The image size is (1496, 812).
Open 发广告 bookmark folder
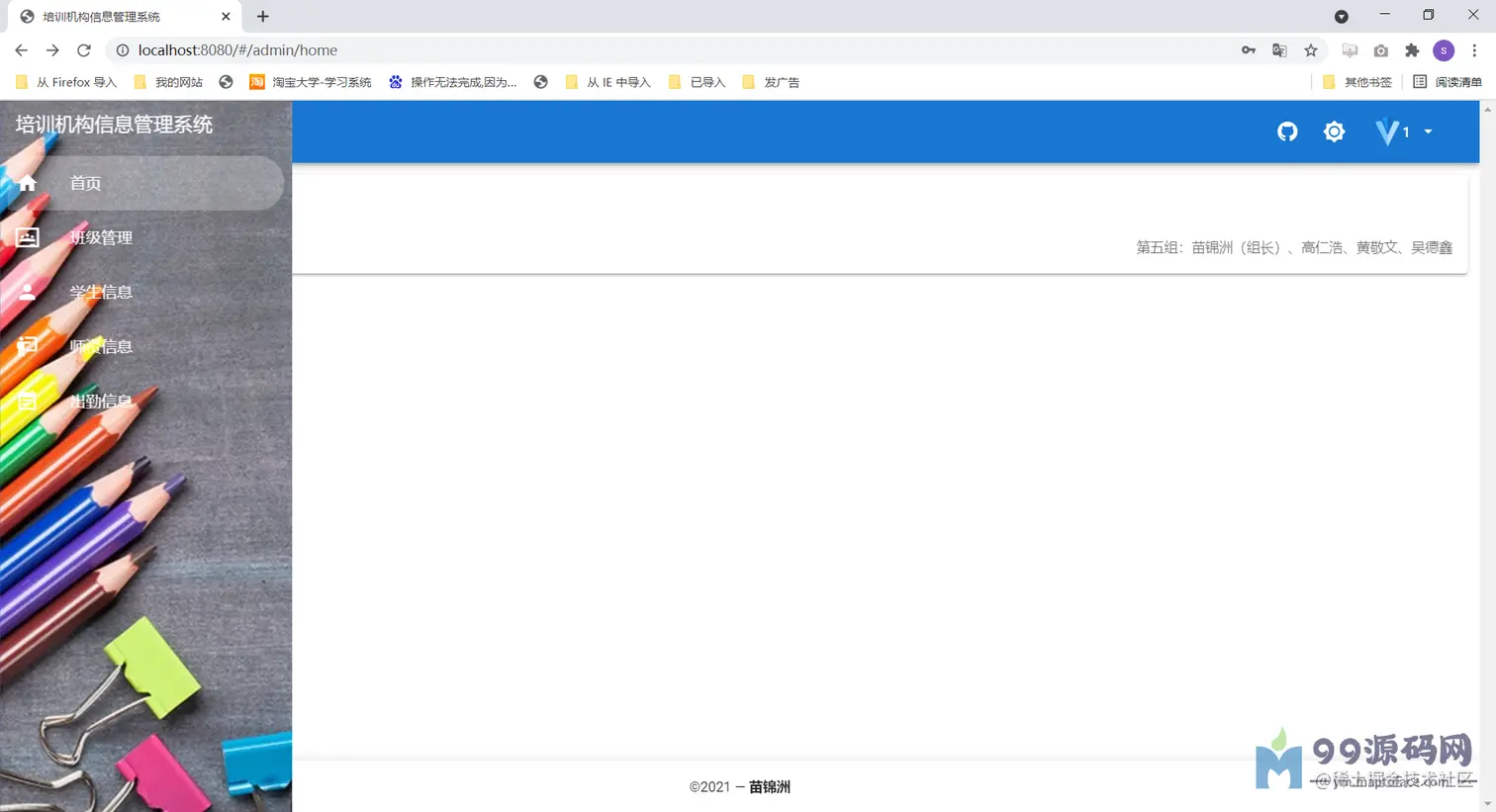(x=771, y=82)
